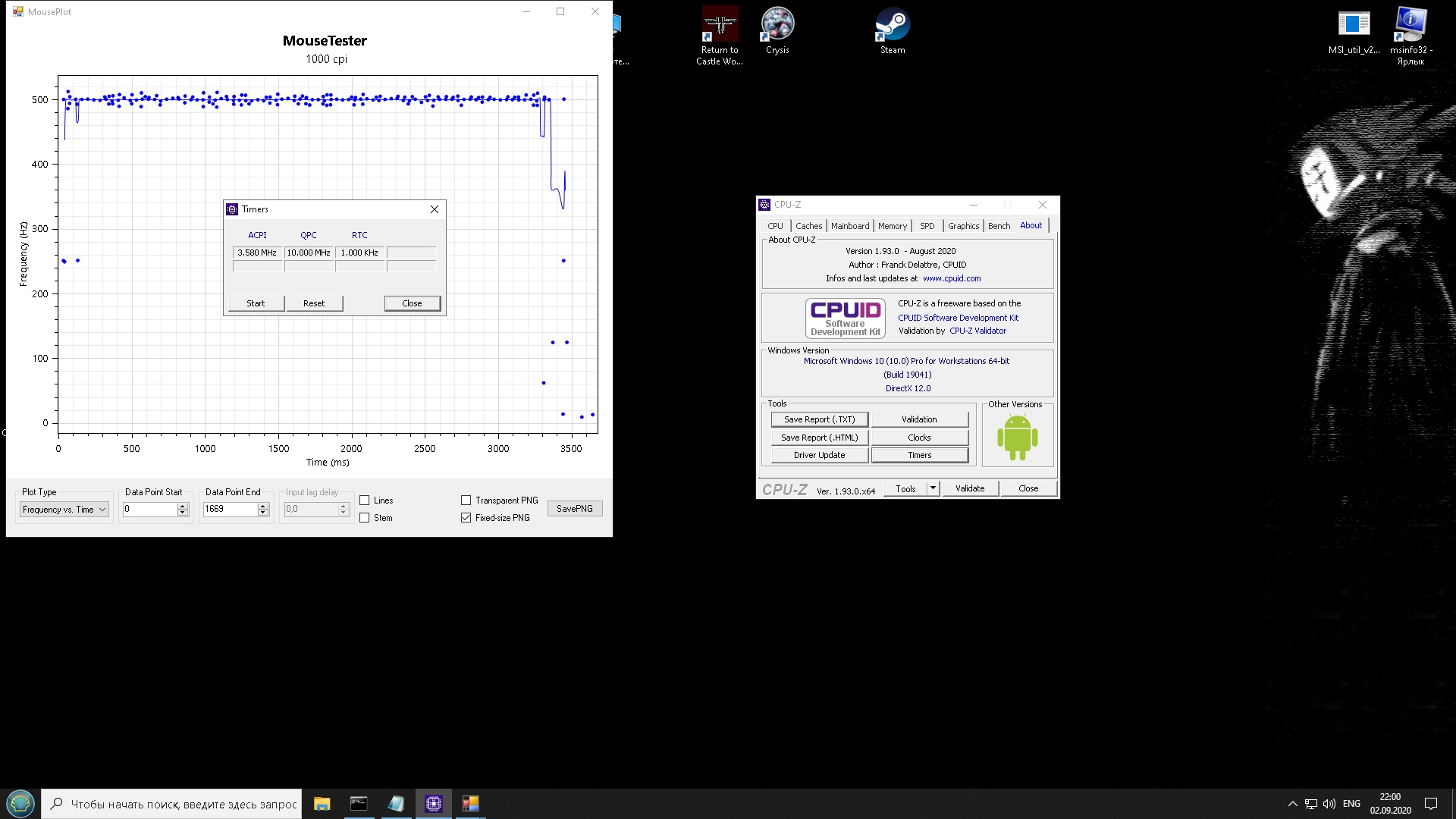Expand the CPU-Z Tools dropdown arrow

(934, 488)
